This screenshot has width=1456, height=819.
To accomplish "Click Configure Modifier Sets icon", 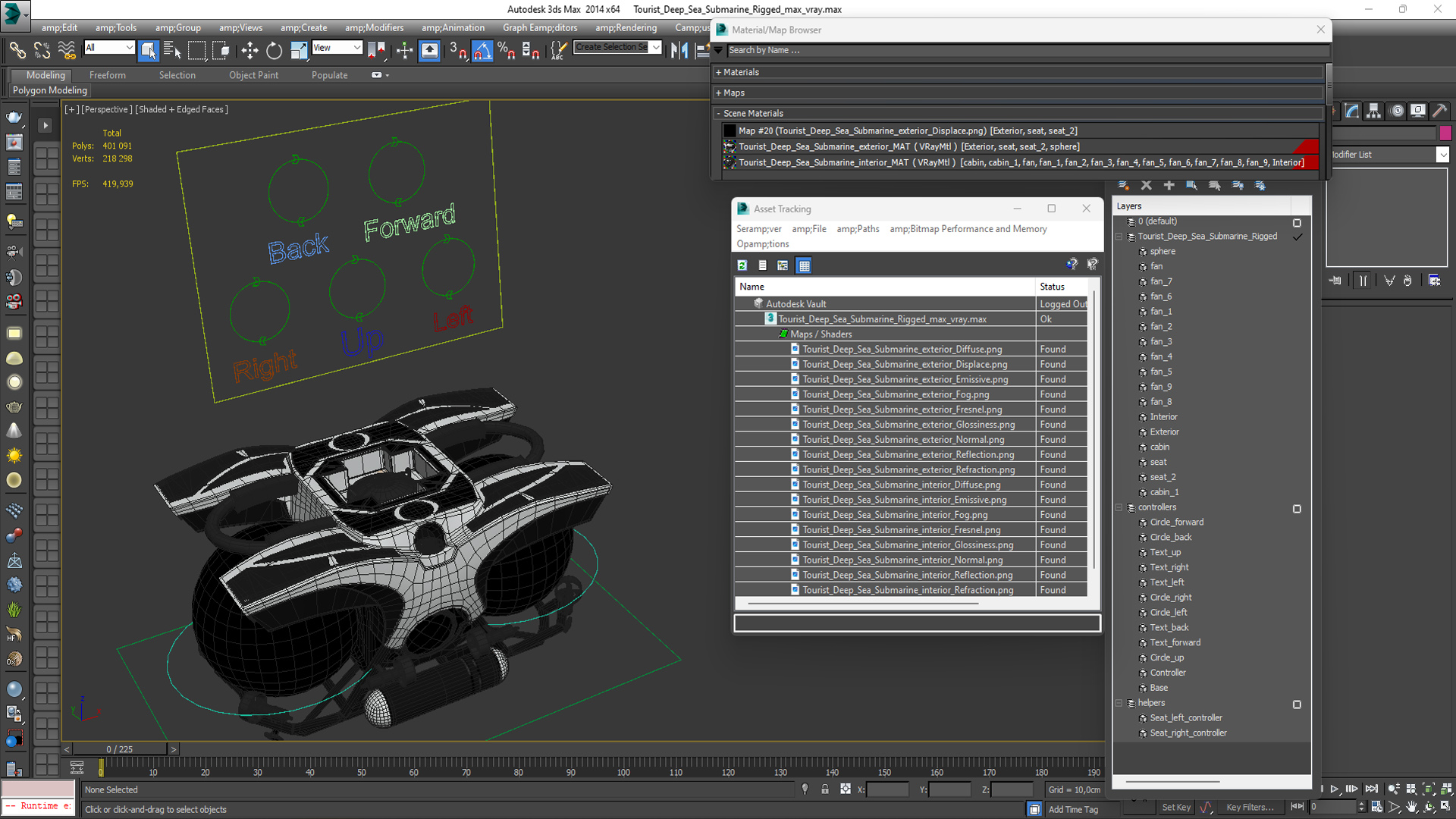I will point(1434,280).
